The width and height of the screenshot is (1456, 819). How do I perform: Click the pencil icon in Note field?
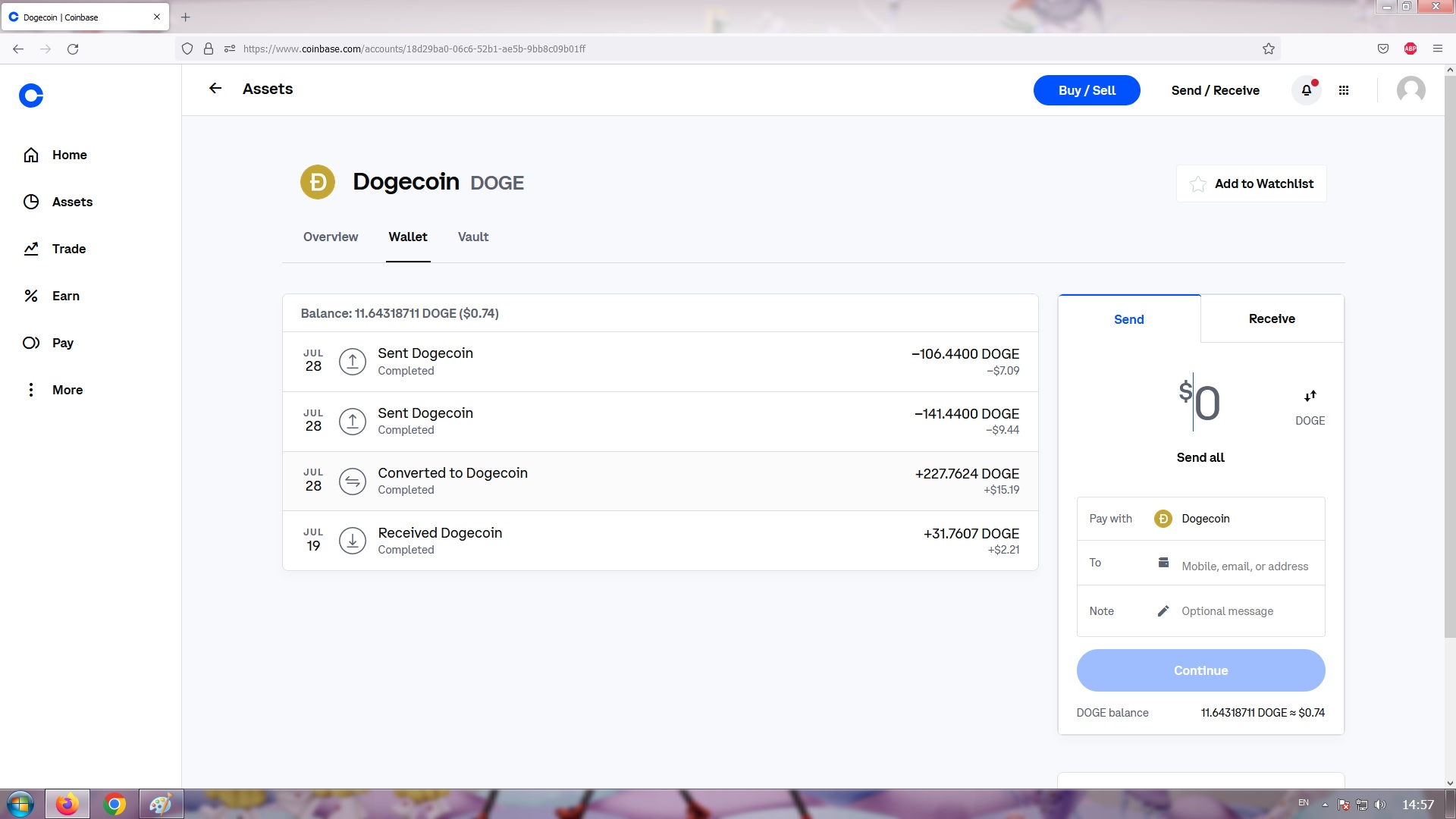(x=1163, y=611)
